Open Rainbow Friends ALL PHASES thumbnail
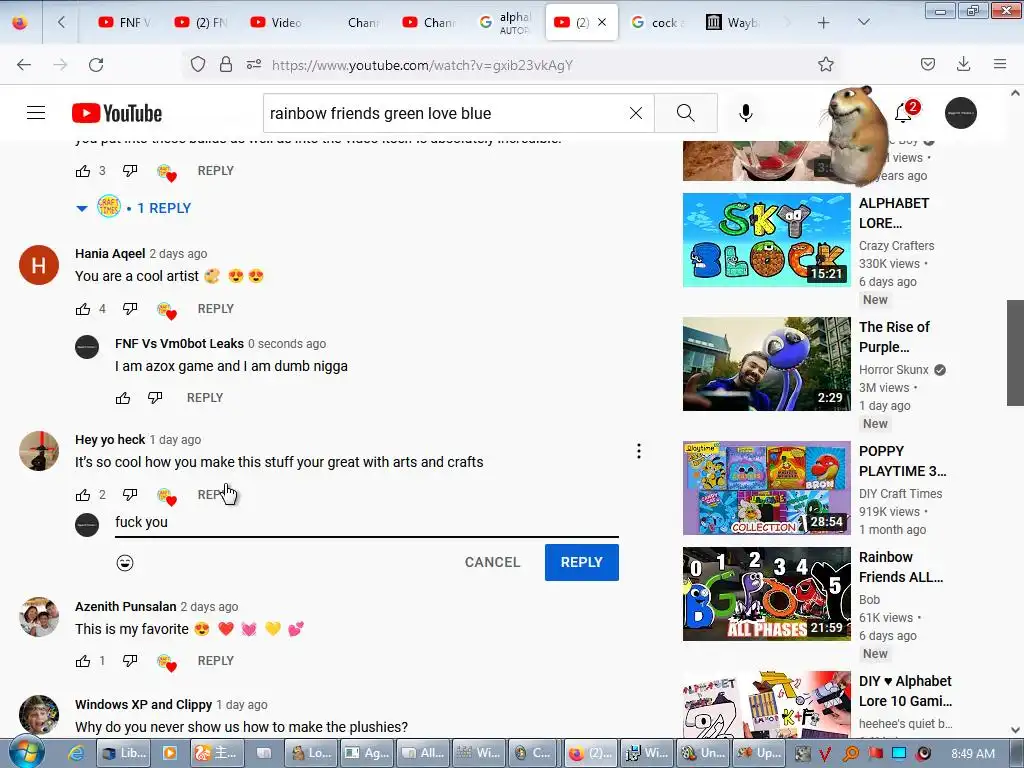 [767, 594]
